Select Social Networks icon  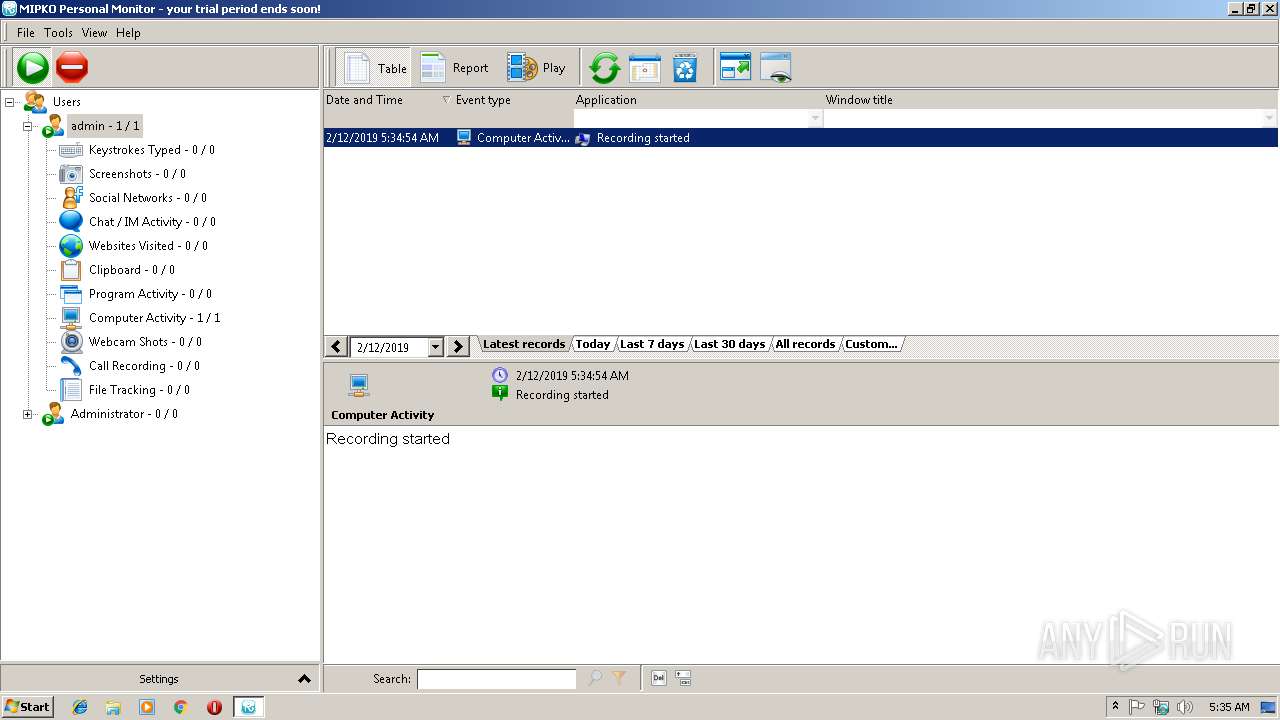click(71, 198)
